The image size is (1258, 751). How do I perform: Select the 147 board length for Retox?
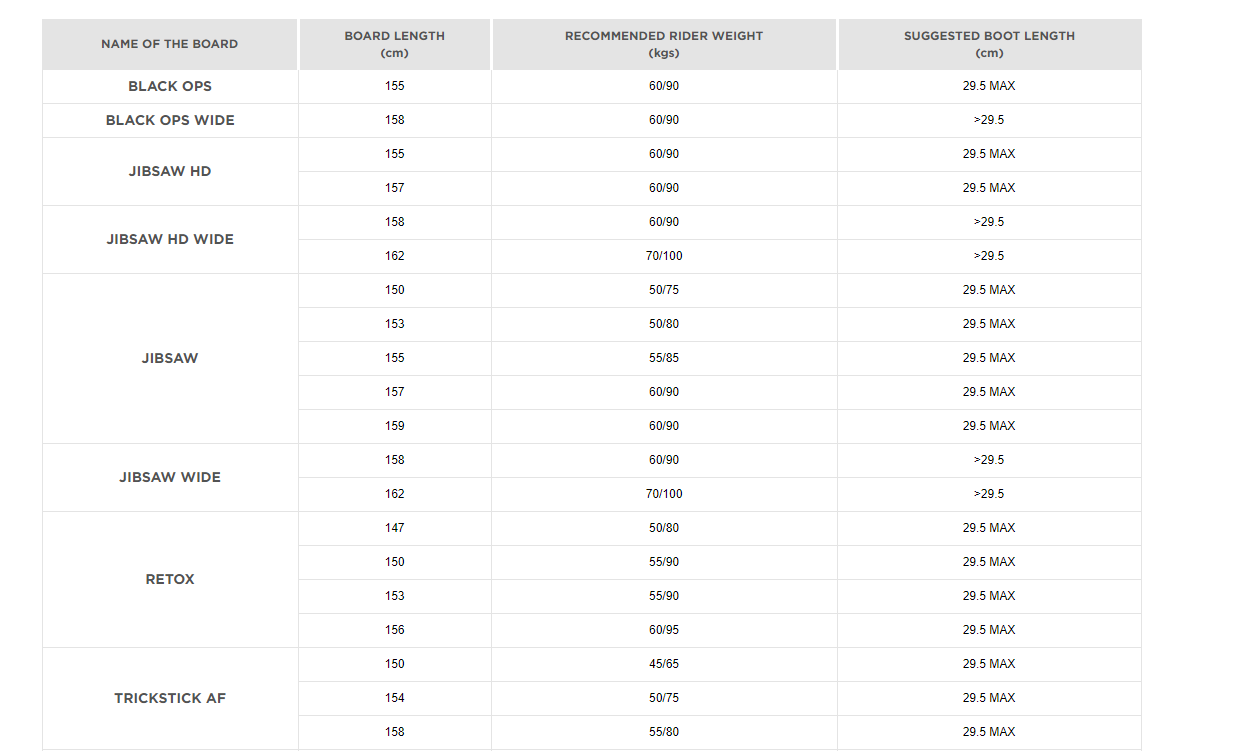click(x=395, y=528)
